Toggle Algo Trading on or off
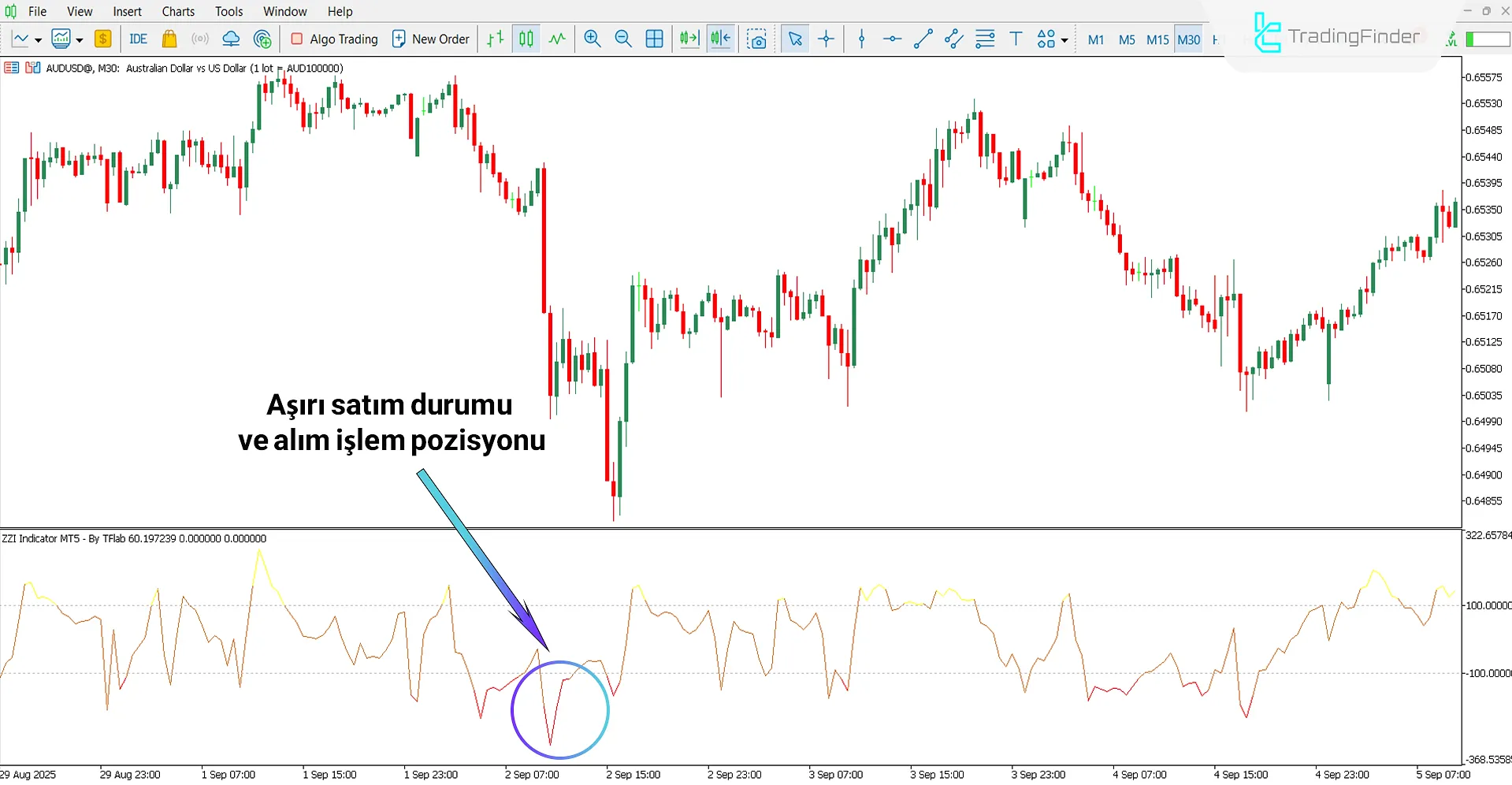 (x=334, y=39)
